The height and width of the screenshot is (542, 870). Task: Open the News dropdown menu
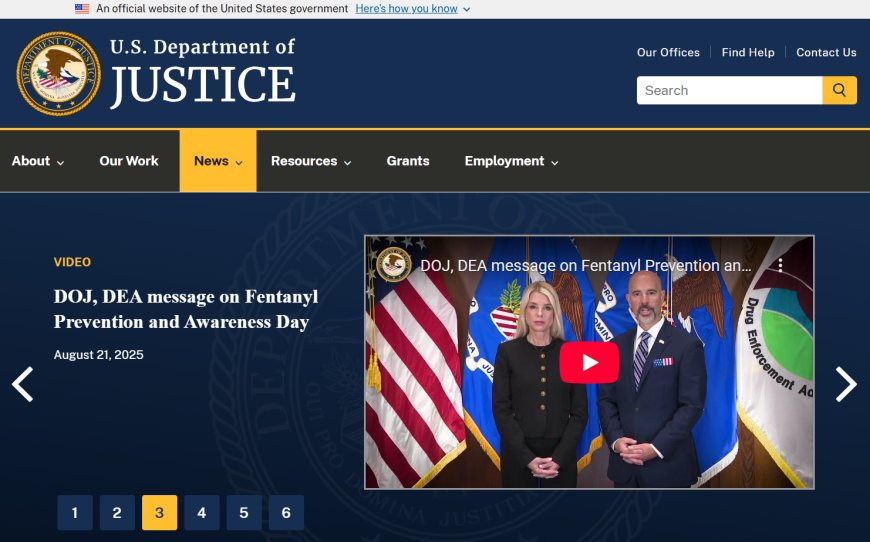click(x=218, y=161)
